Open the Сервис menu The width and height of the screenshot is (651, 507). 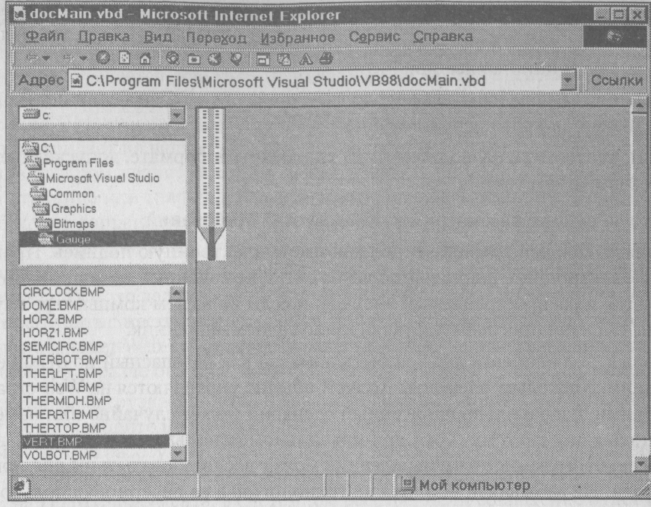[x=374, y=37]
